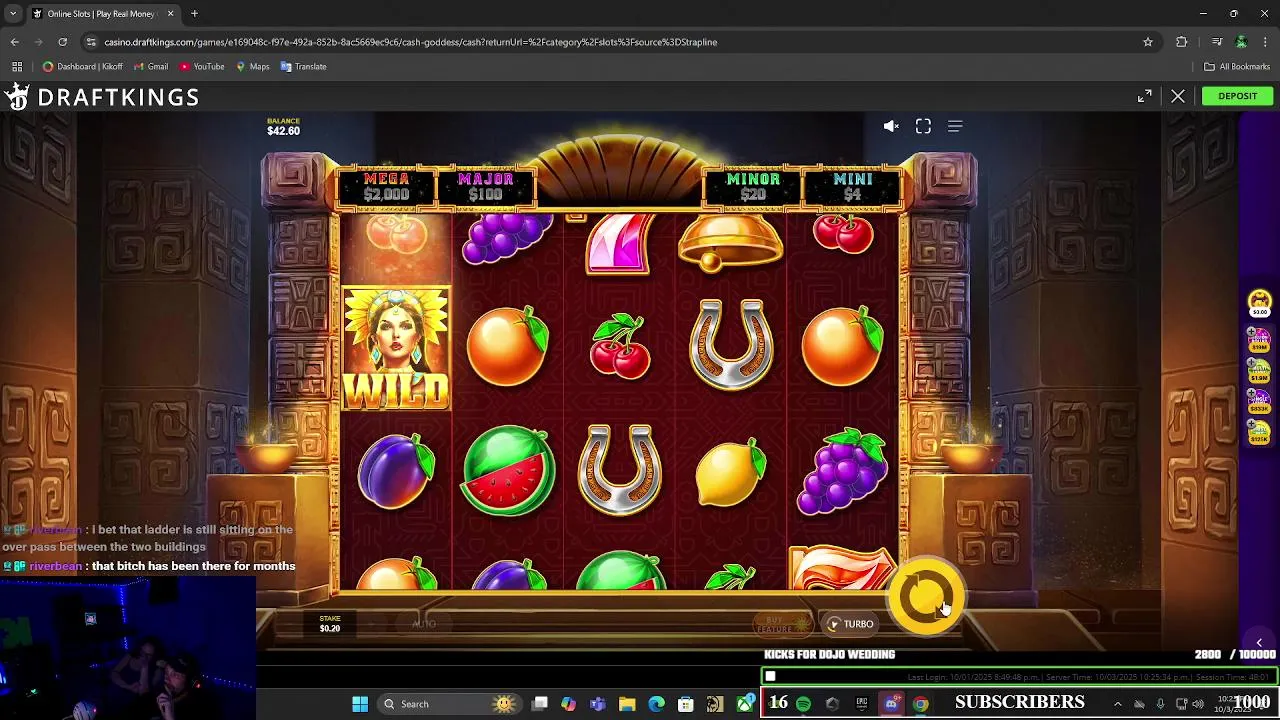Collapse the right sidebar arrow

(x=1259, y=643)
